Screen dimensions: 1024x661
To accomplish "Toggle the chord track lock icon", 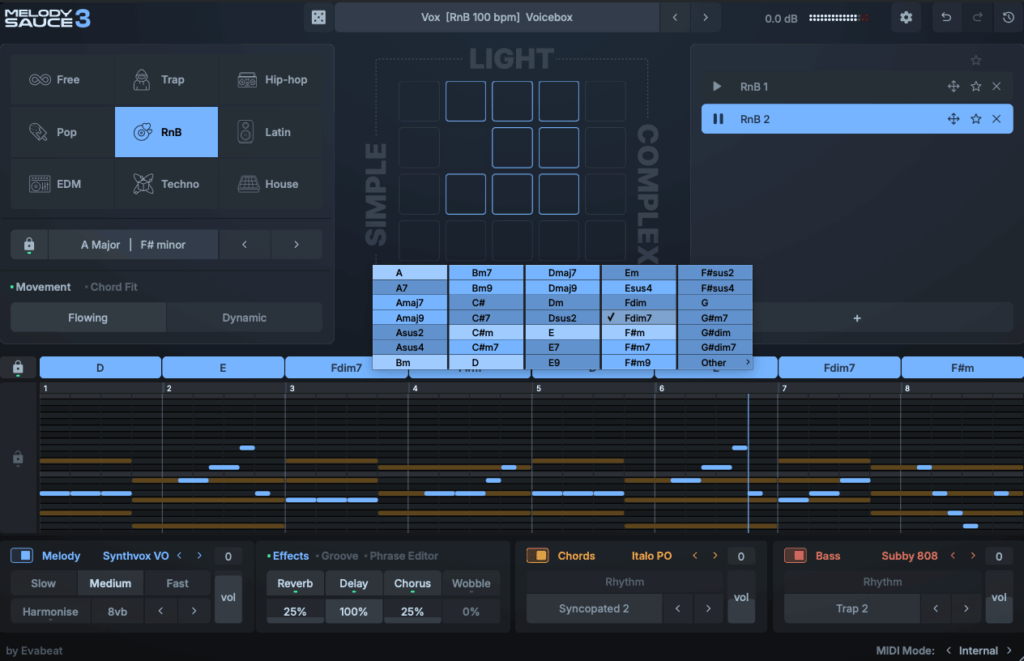I will (18, 368).
